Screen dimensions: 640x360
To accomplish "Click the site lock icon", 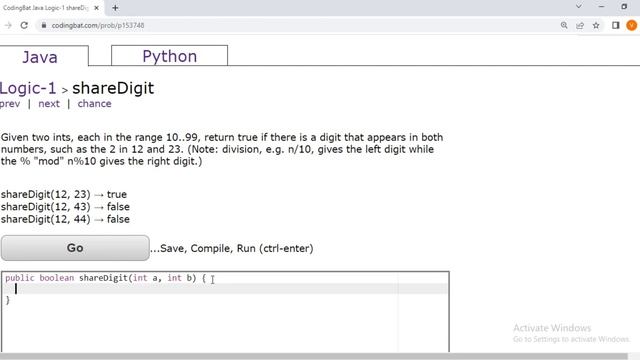I will point(44,25).
